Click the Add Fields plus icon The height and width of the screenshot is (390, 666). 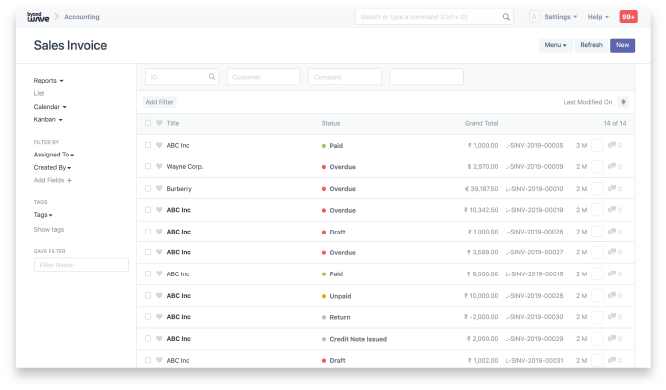pos(69,180)
